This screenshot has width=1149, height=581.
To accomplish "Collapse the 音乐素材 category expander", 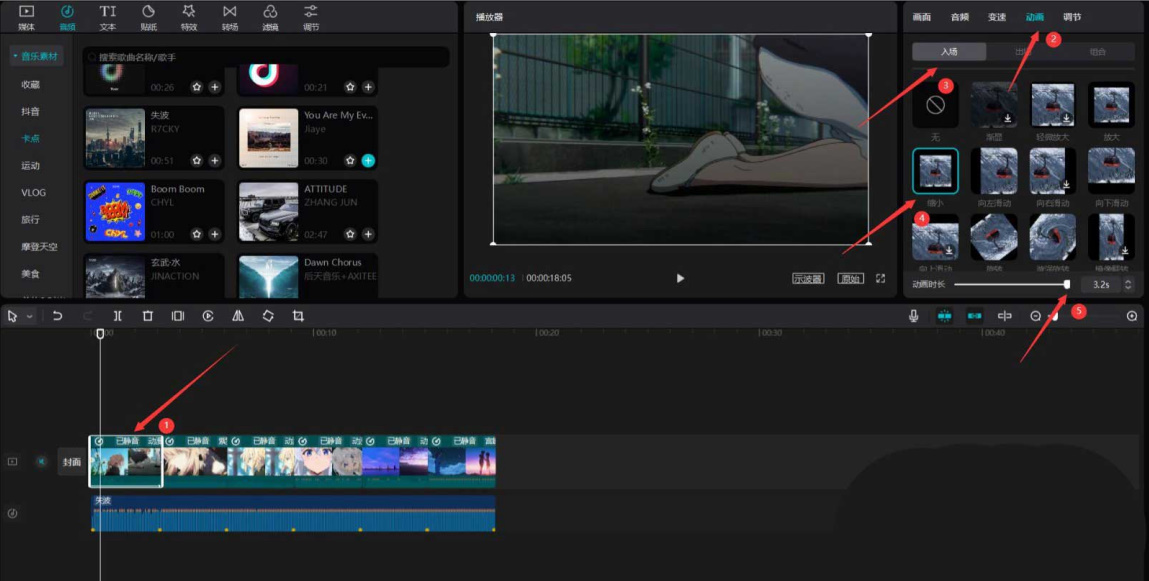I will (x=15, y=57).
